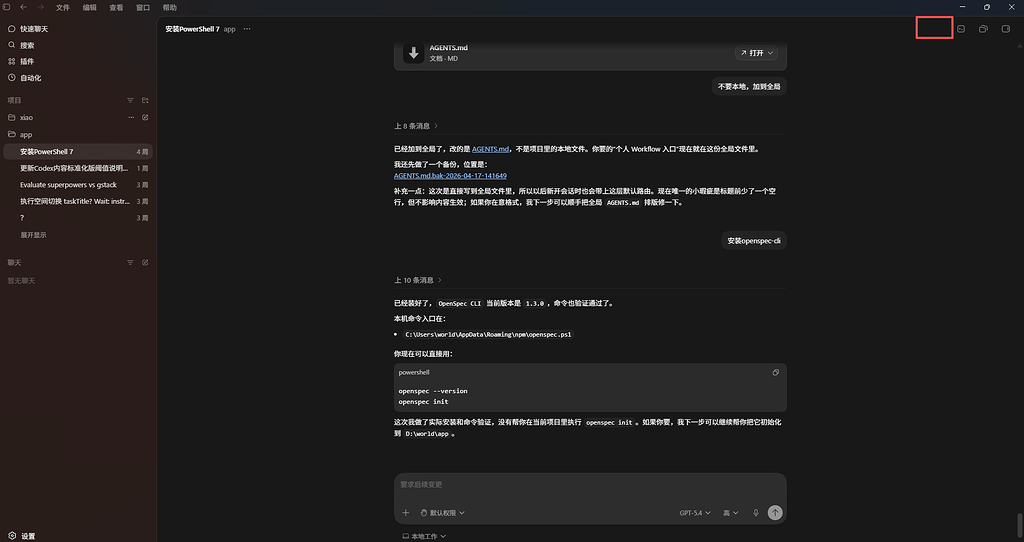The image size is (1024, 542).
Task: Open thread options next to app title
Action: coord(247,29)
